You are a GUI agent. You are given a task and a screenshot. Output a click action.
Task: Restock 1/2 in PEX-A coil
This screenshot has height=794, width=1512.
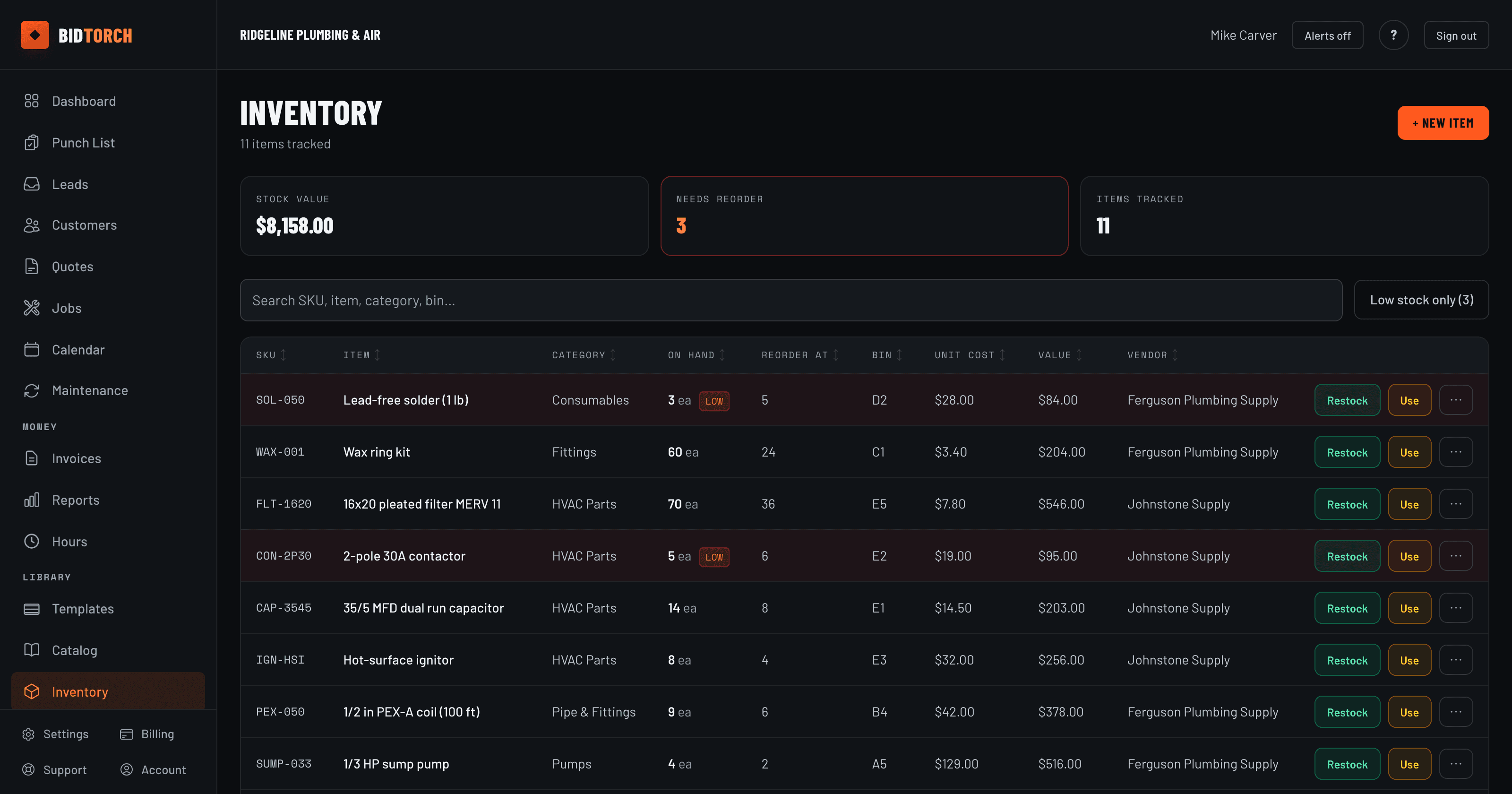pyautogui.click(x=1347, y=712)
